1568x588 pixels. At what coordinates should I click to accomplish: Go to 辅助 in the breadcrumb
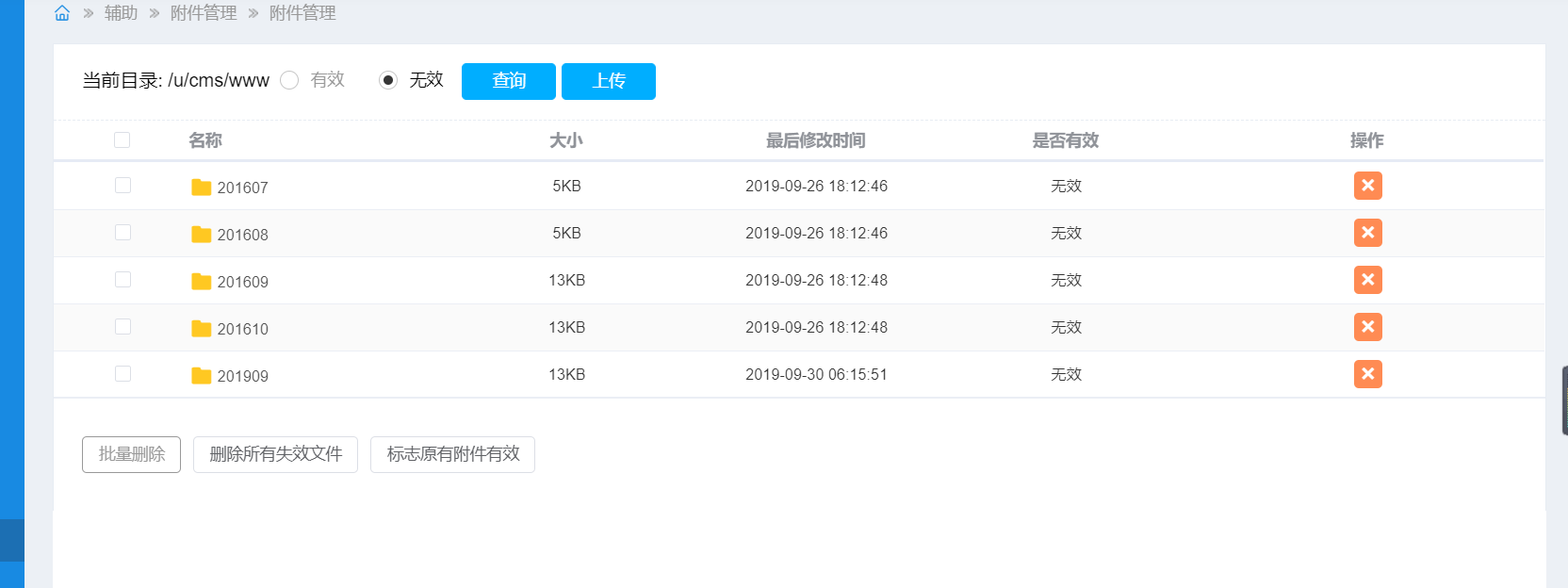pyautogui.click(x=121, y=13)
